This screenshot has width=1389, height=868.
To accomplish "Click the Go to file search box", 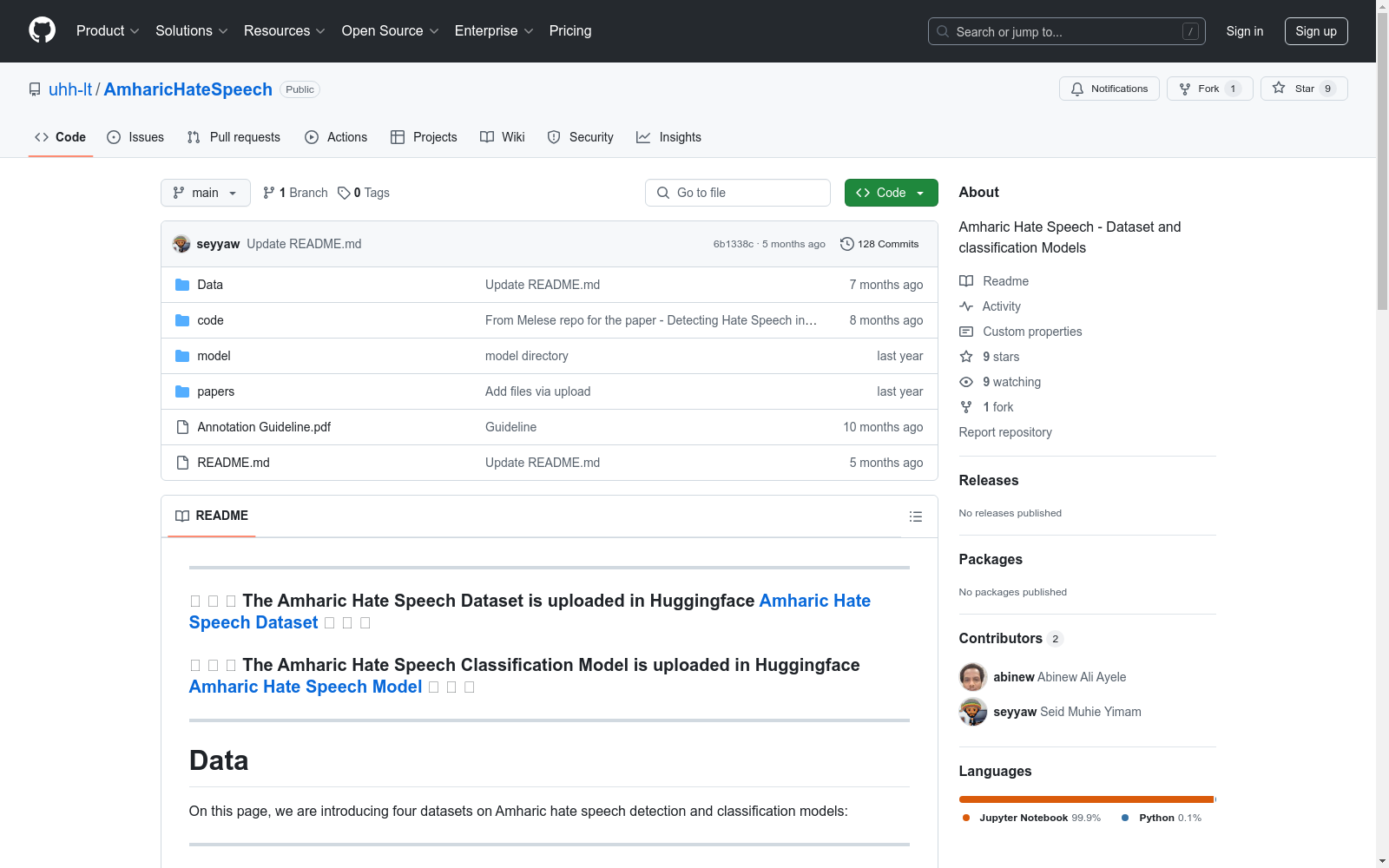I will [738, 193].
